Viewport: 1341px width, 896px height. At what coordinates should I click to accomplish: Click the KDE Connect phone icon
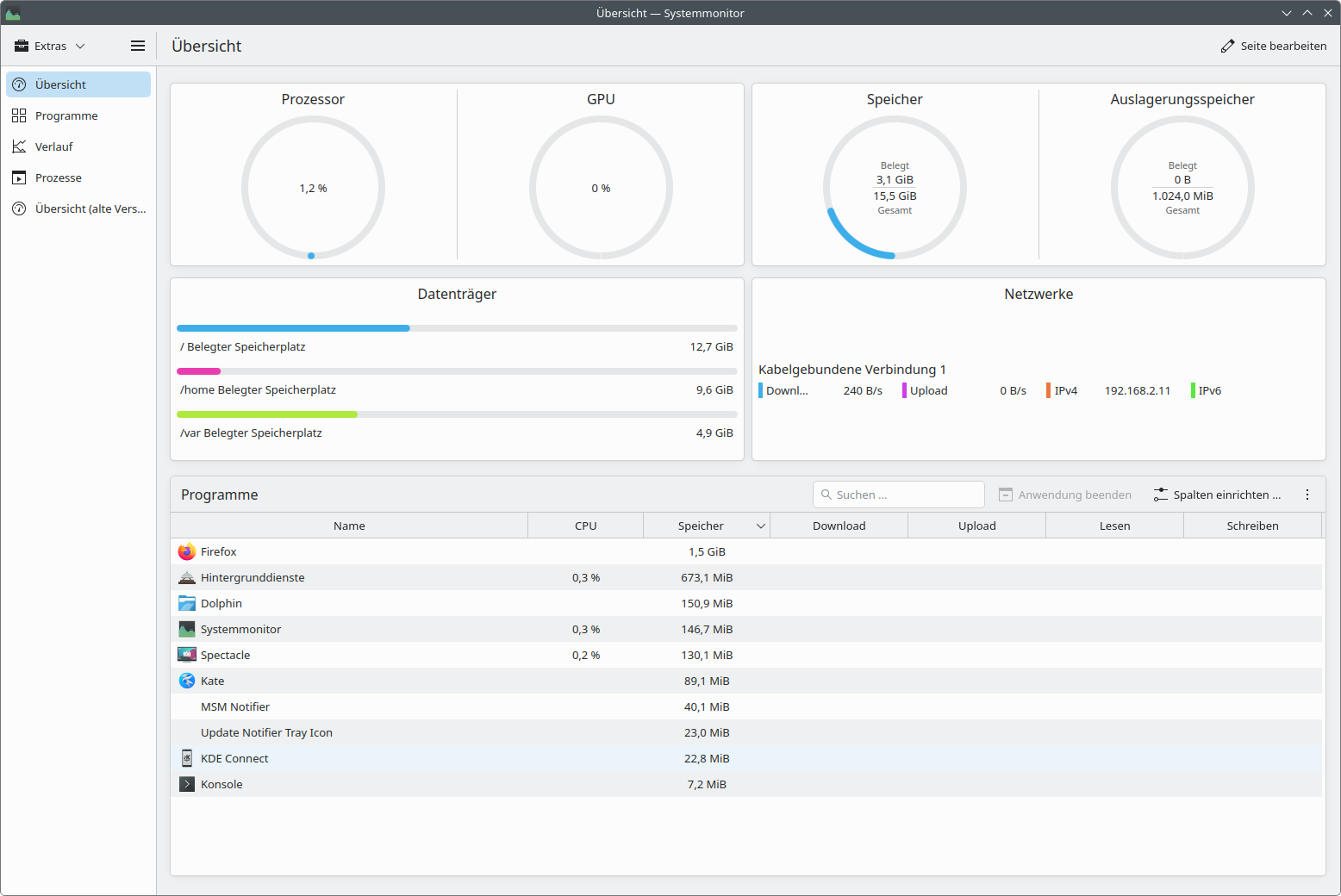coord(187,758)
